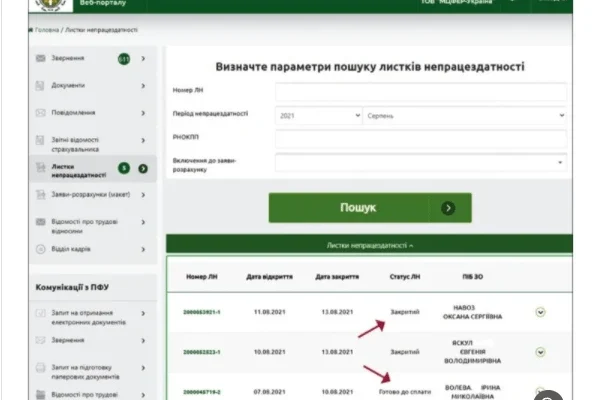Click the Відомості про трудові відносини icon
Viewport: 600px width, 400px height.
click(40, 222)
